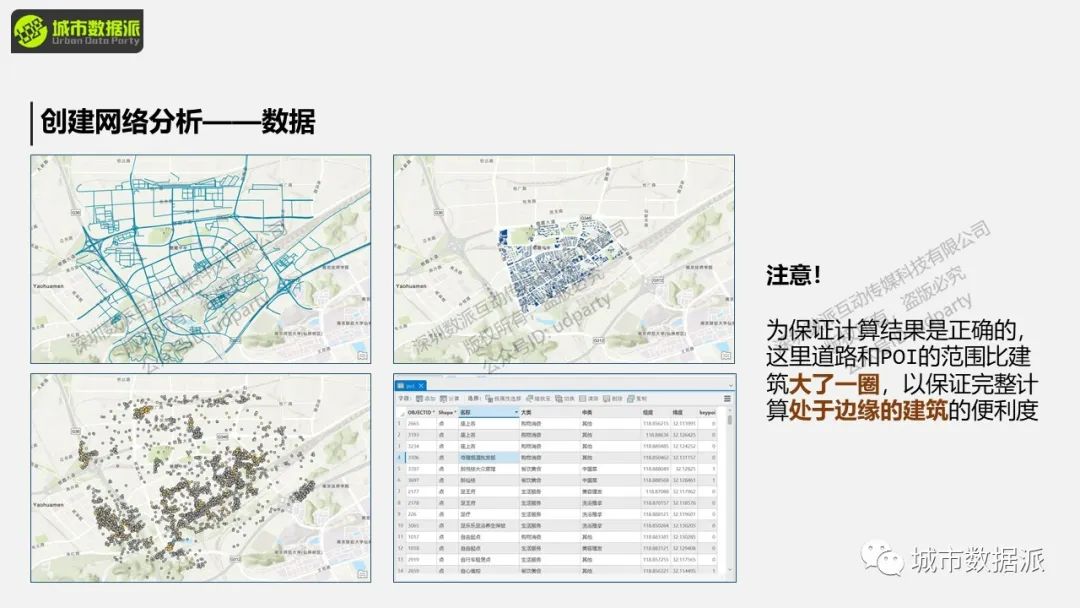Select the poi table tab

pyautogui.click(x=411, y=386)
